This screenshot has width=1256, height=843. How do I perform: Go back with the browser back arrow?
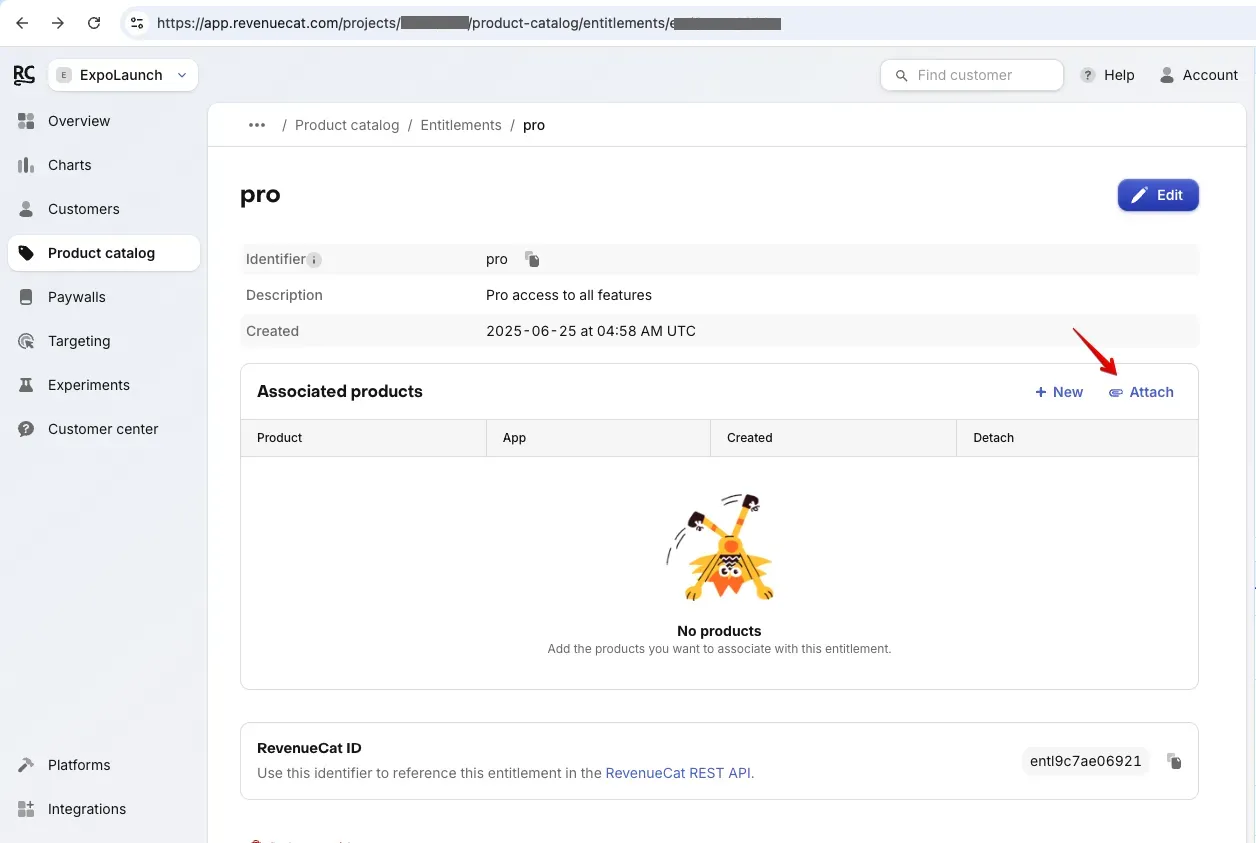coord(22,22)
